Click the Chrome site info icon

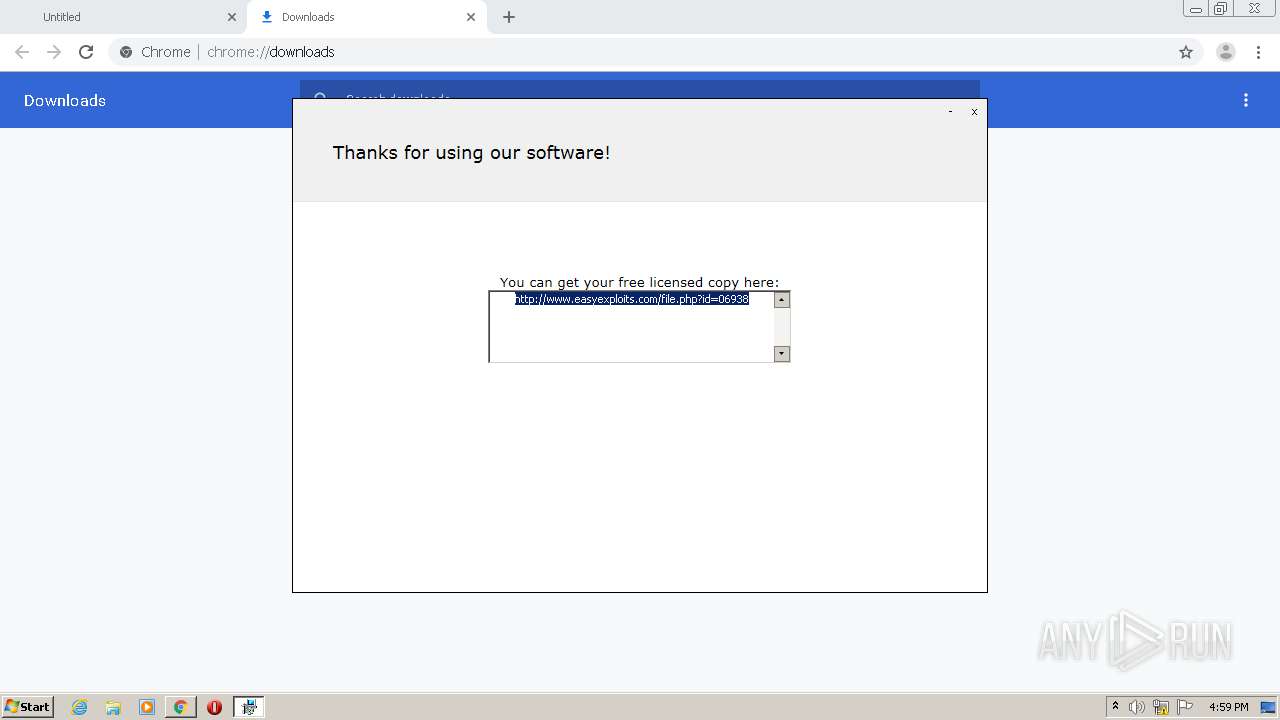pyautogui.click(x=126, y=52)
